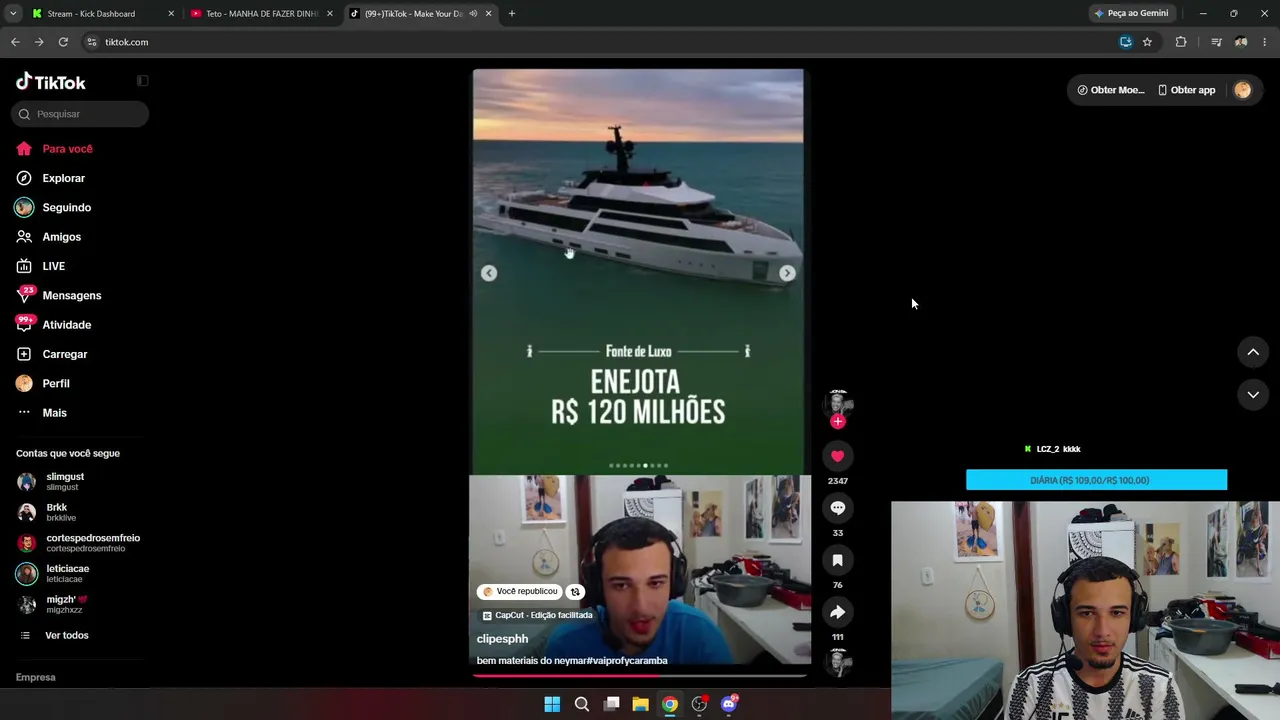Screen dimensions: 1280x720
Task: Open Chrome three-dot menu
Action: point(1265,42)
